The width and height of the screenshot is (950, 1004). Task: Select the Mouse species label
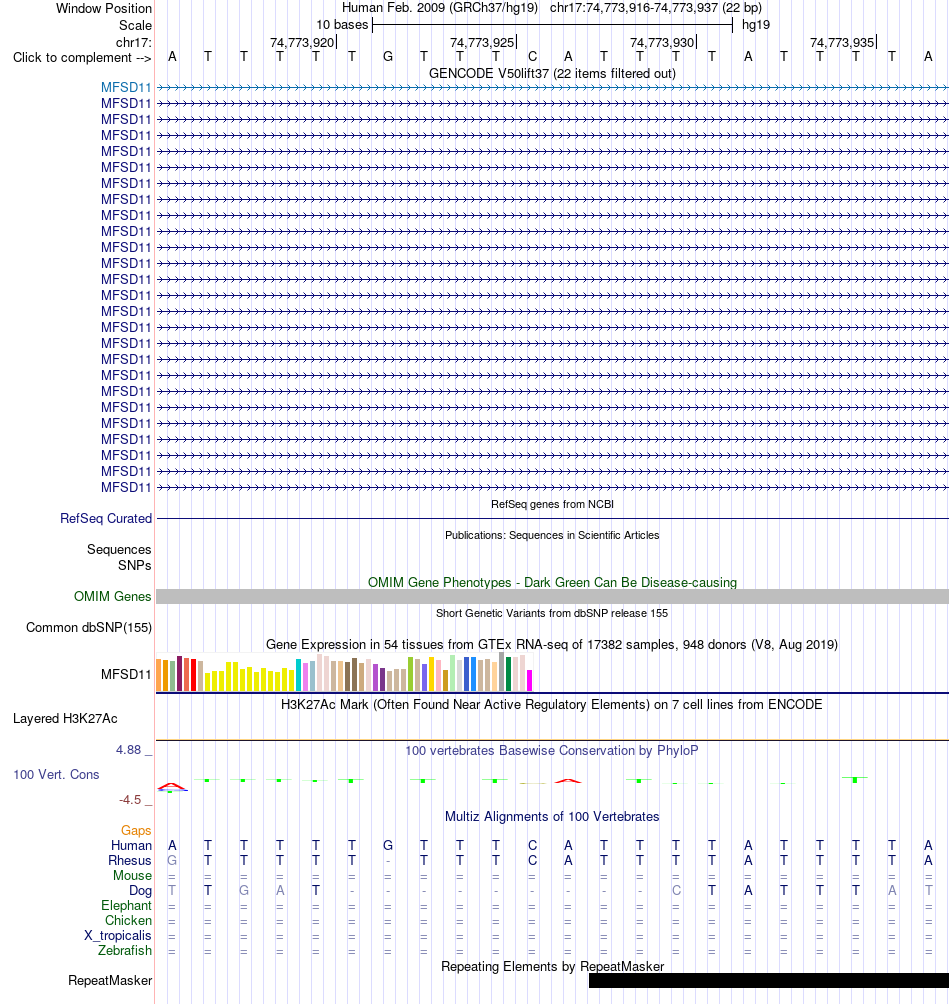(x=133, y=875)
